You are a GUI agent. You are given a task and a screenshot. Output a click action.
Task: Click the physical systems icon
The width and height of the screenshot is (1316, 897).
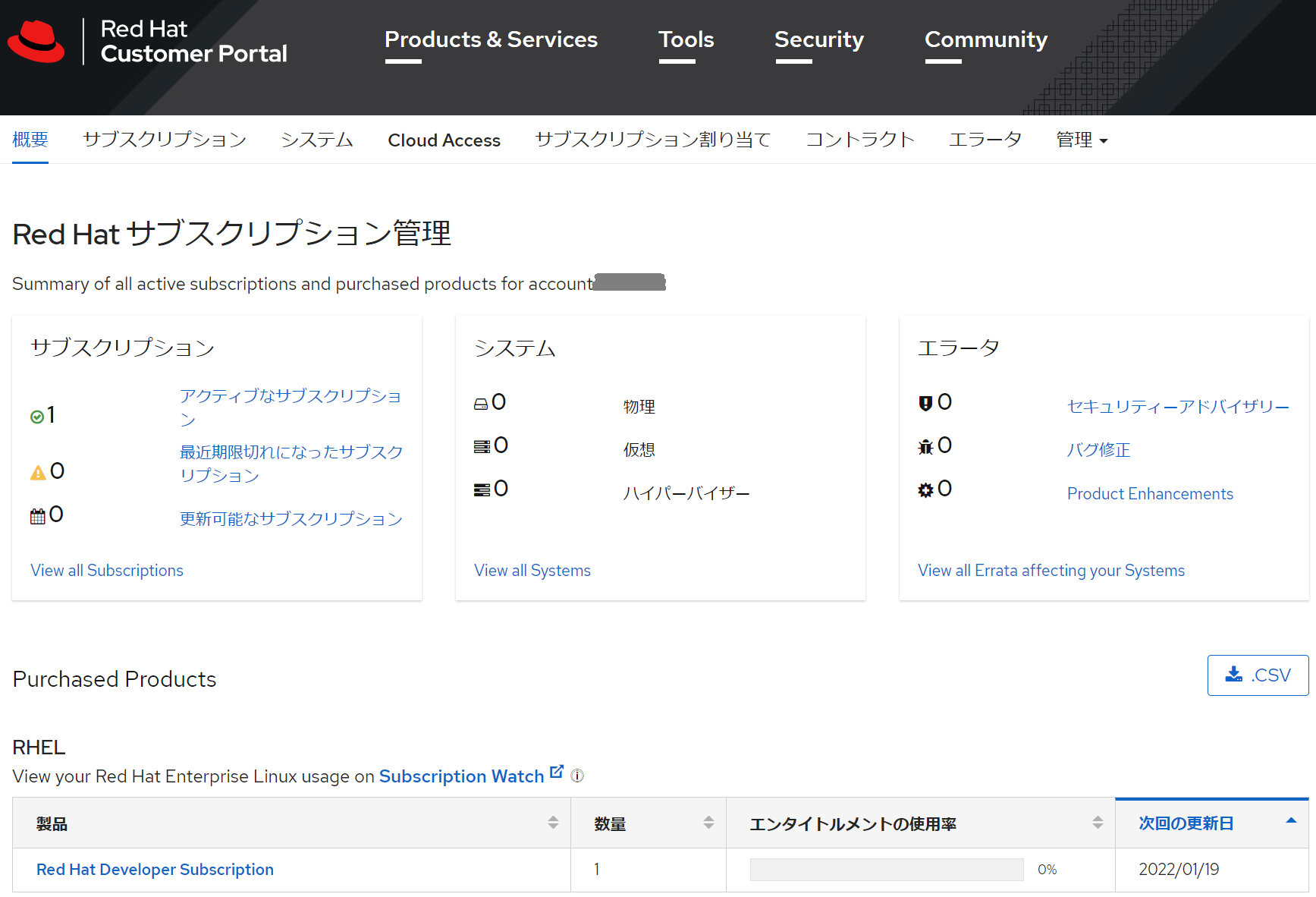pyautogui.click(x=481, y=404)
